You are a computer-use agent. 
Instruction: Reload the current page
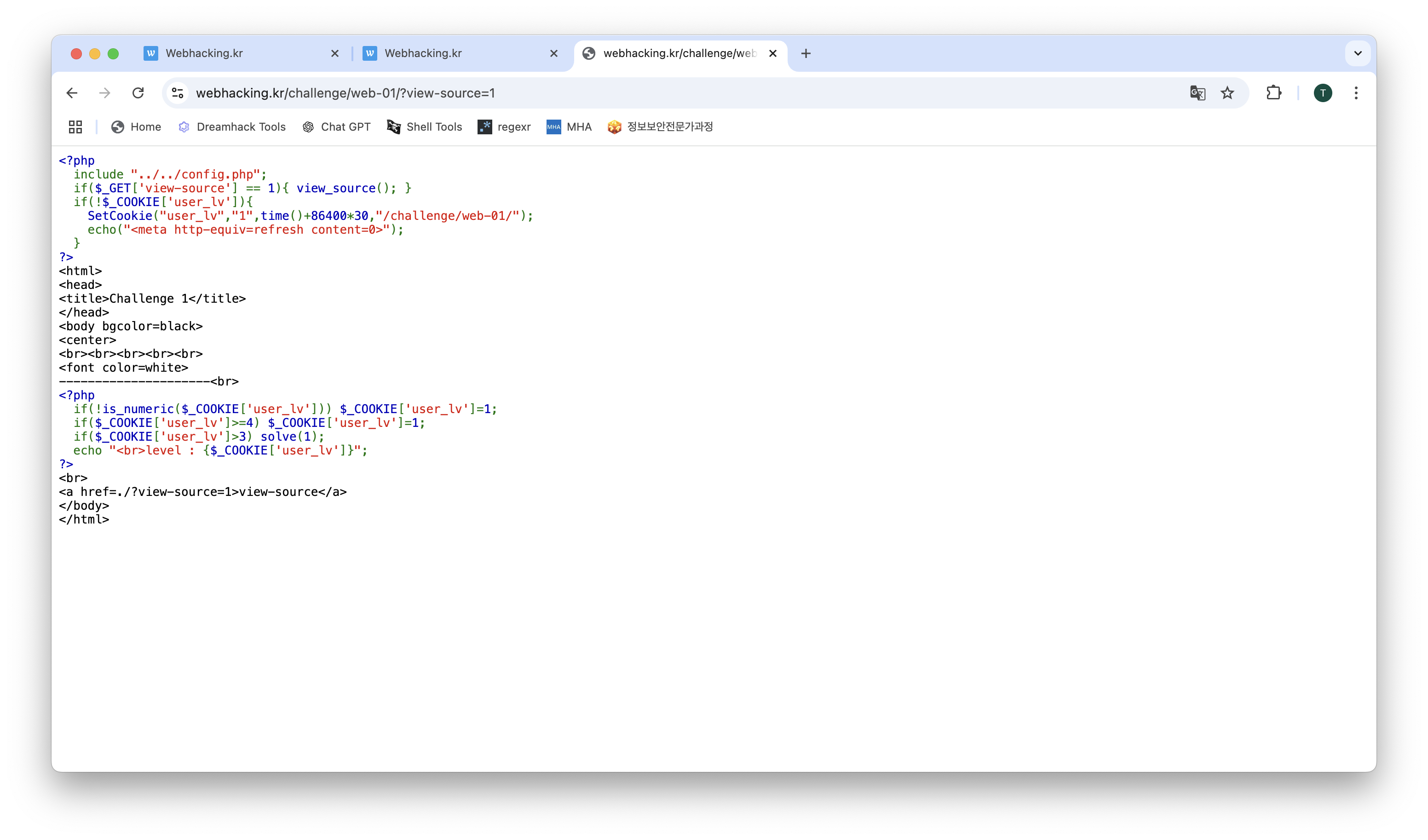click(x=138, y=93)
